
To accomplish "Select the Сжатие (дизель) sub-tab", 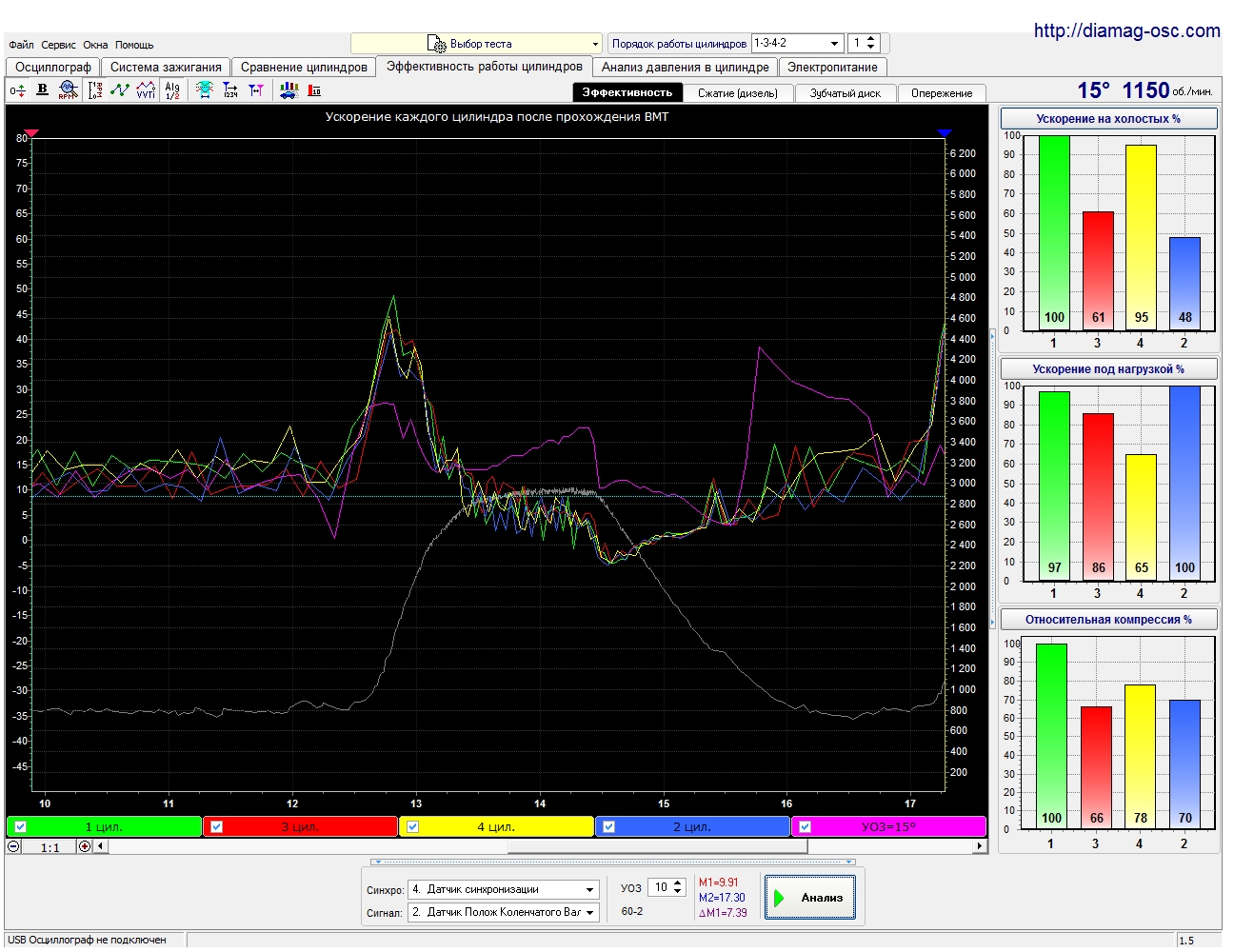I will pos(738,92).
